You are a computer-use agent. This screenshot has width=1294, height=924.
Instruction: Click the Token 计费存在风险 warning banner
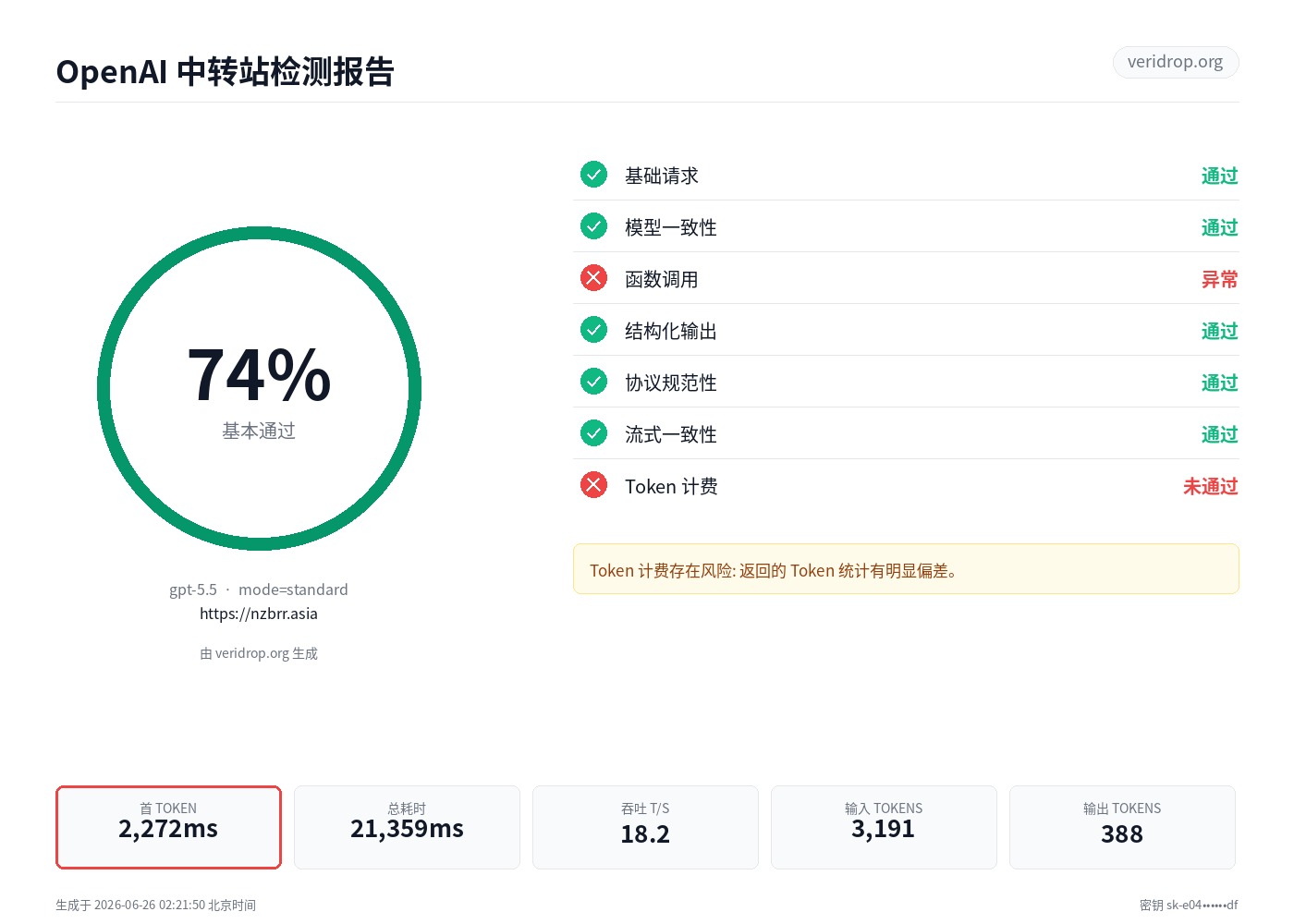pyautogui.click(x=906, y=569)
